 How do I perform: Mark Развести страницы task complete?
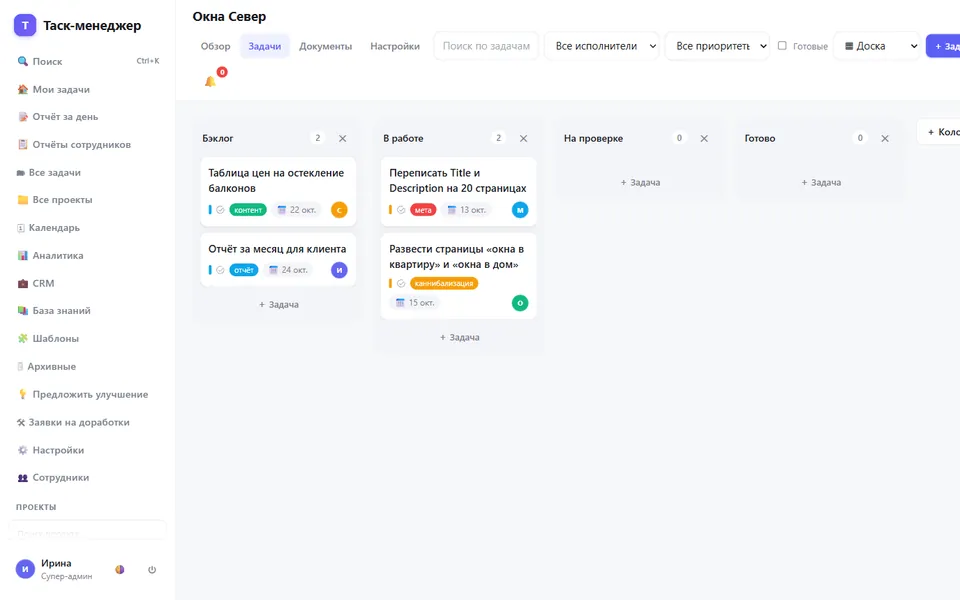[401, 283]
